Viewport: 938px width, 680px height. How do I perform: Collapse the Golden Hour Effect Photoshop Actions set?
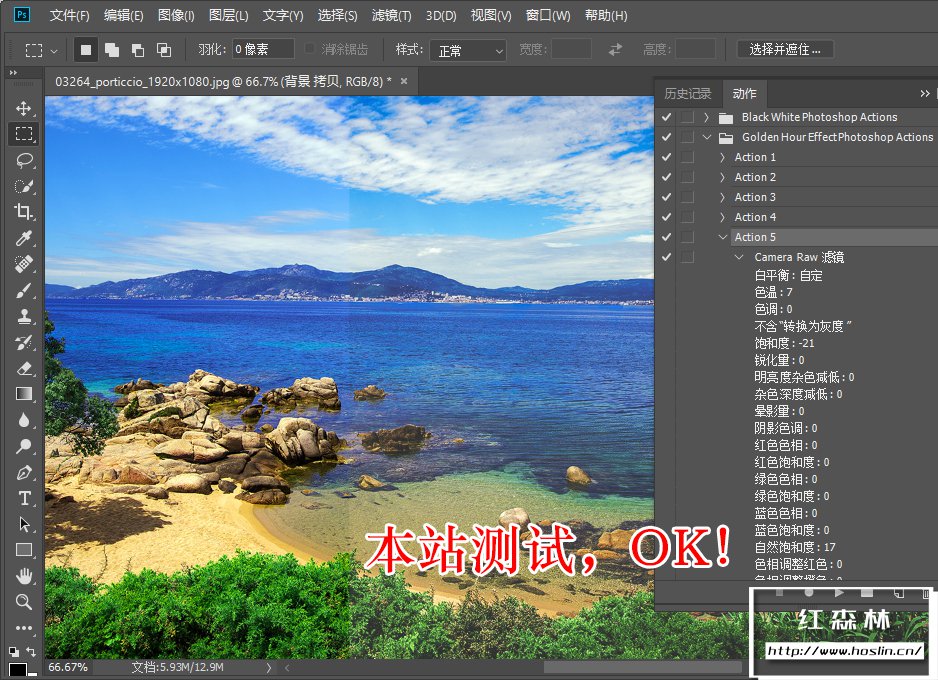[706, 137]
